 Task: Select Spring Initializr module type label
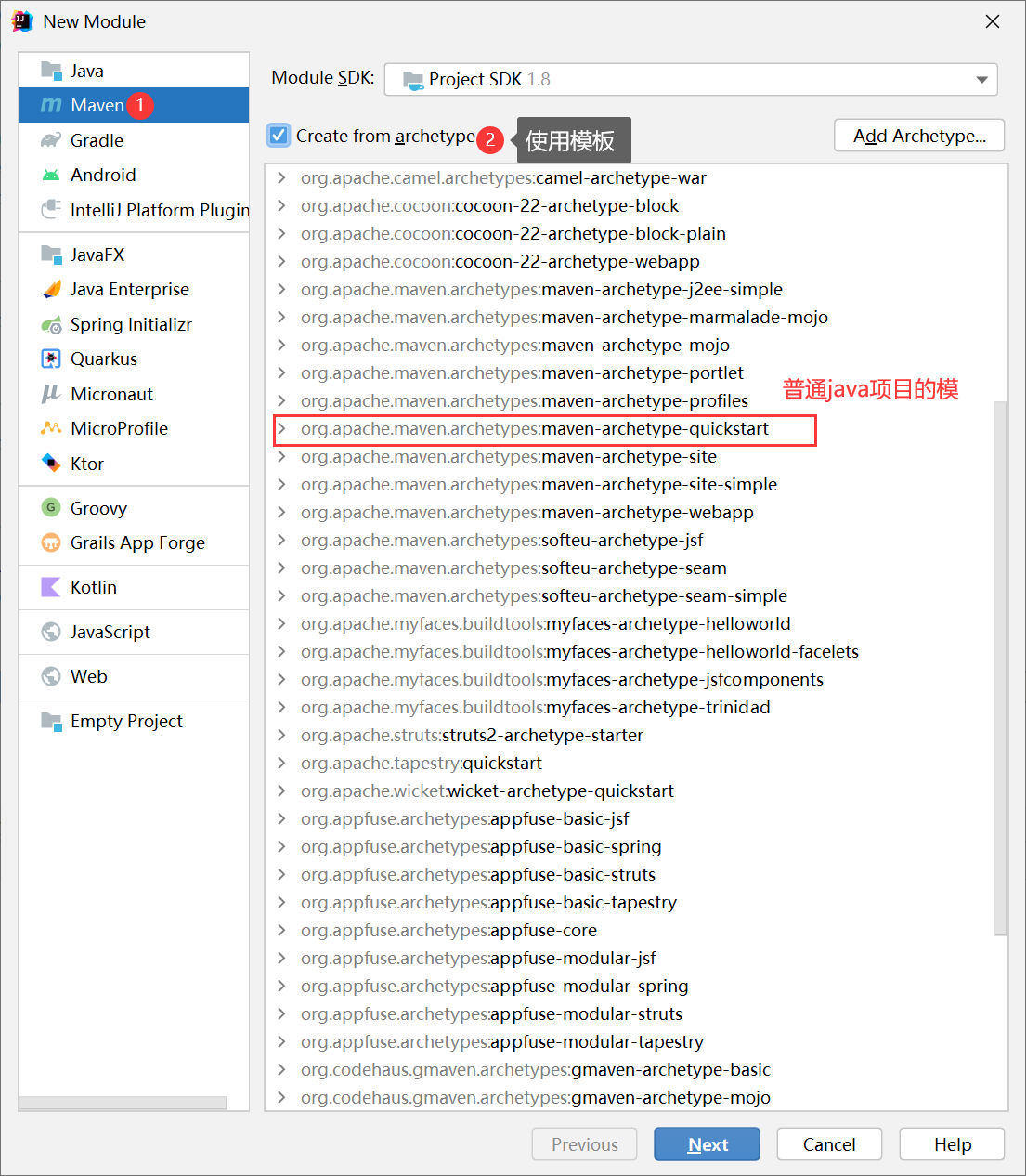[131, 324]
